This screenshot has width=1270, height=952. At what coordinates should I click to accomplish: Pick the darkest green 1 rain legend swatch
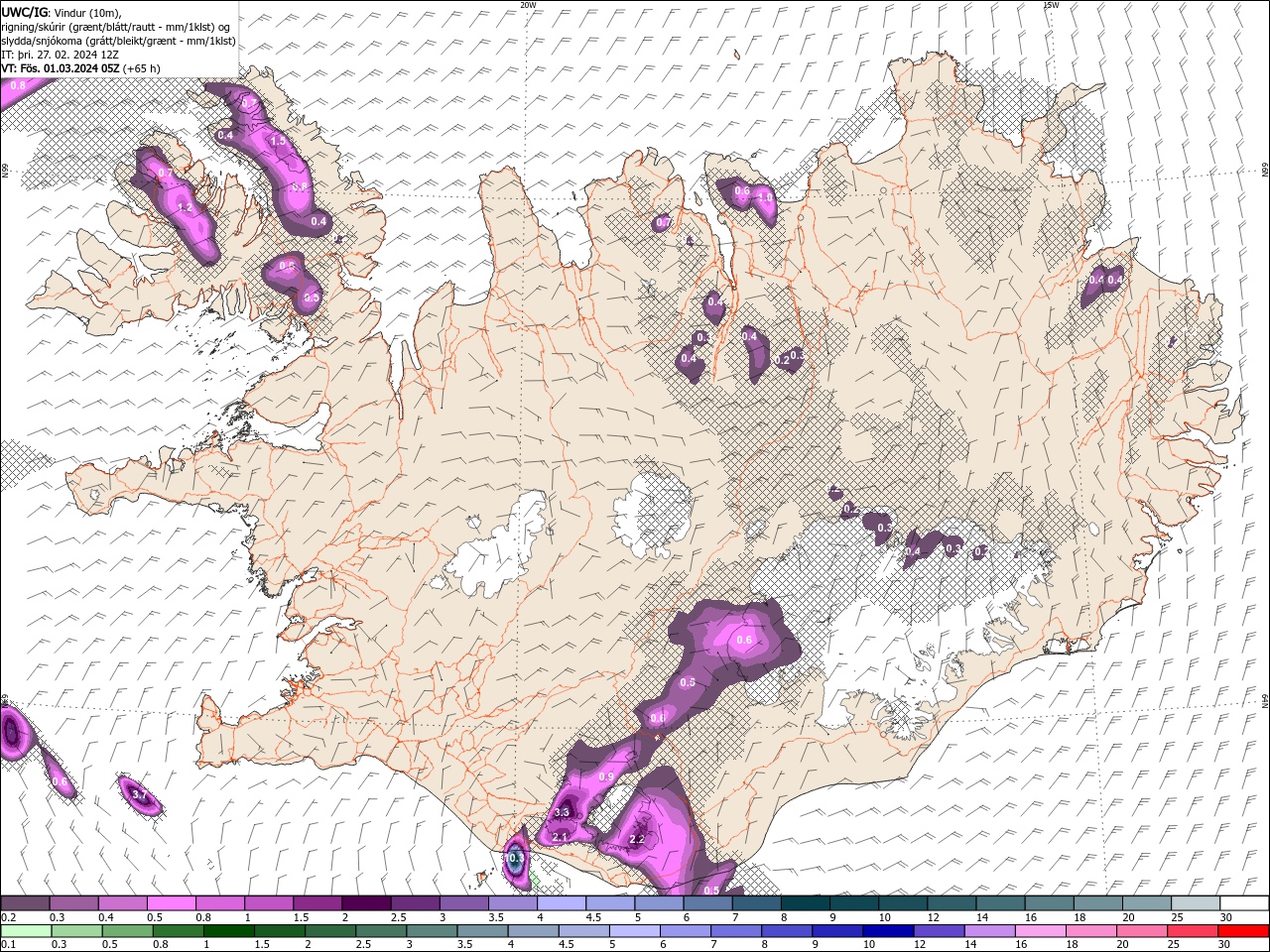pos(228,931)
